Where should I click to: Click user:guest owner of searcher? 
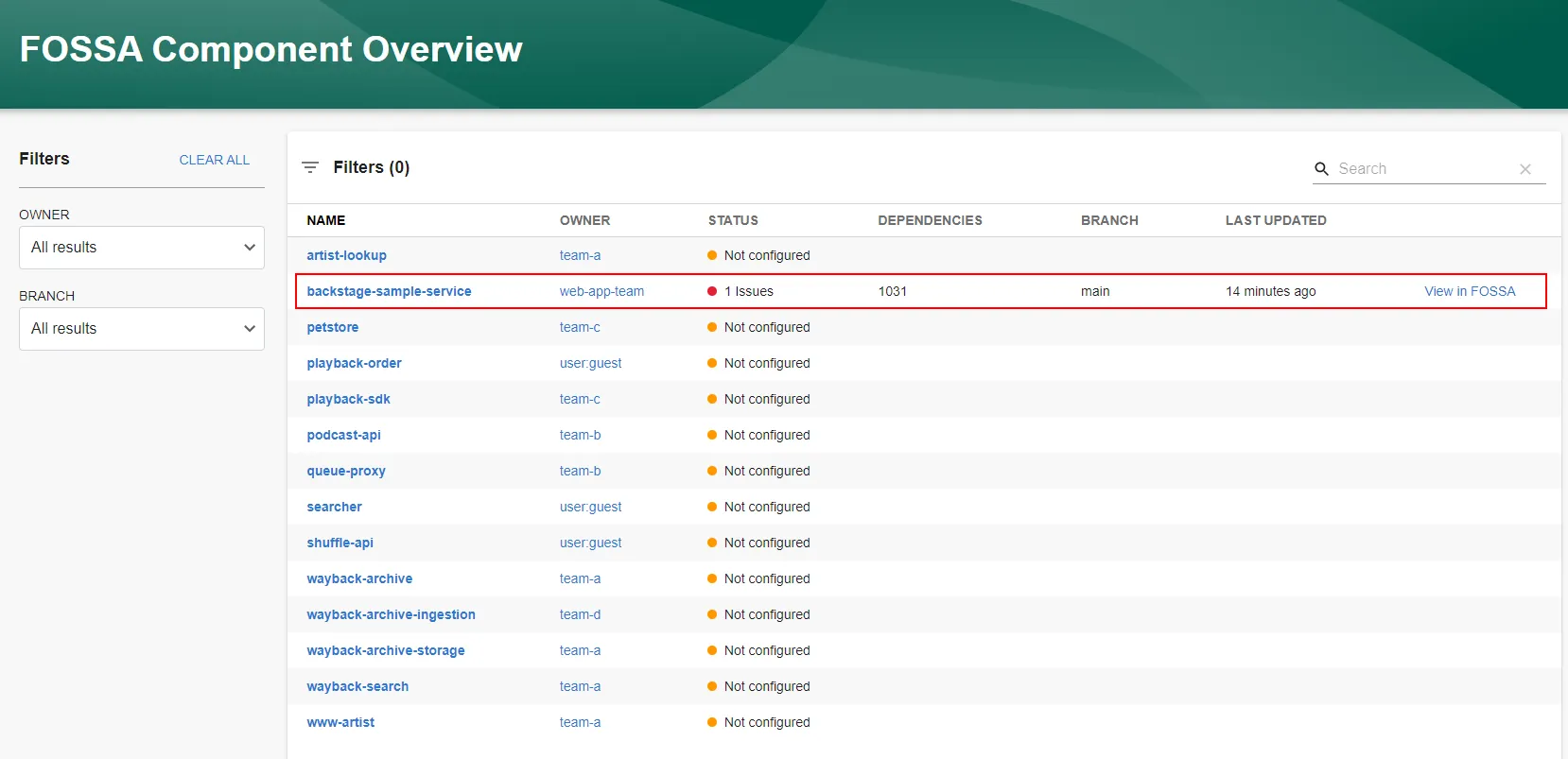click(x=590, y=507)
